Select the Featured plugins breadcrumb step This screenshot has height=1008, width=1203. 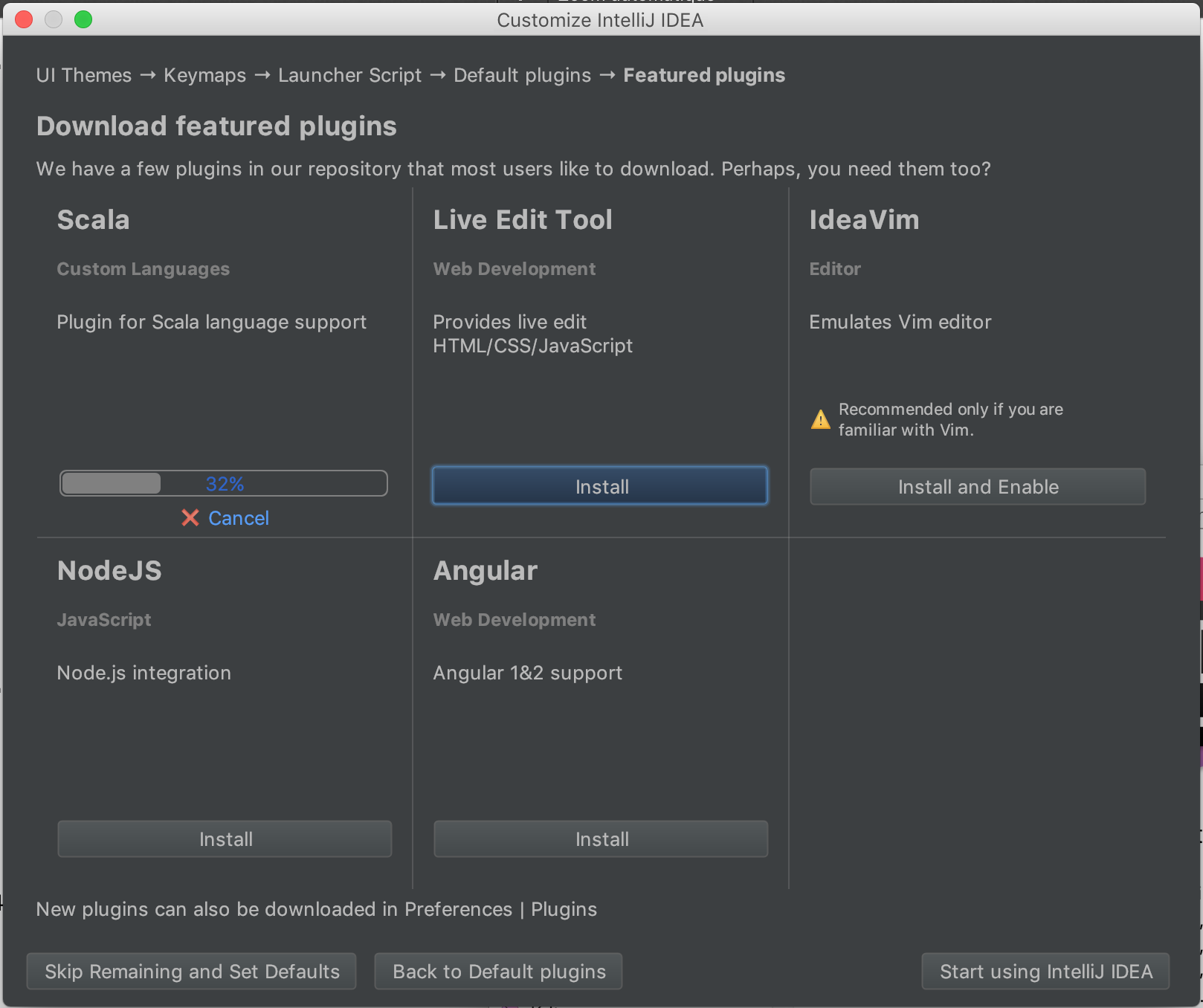point(704,75)
